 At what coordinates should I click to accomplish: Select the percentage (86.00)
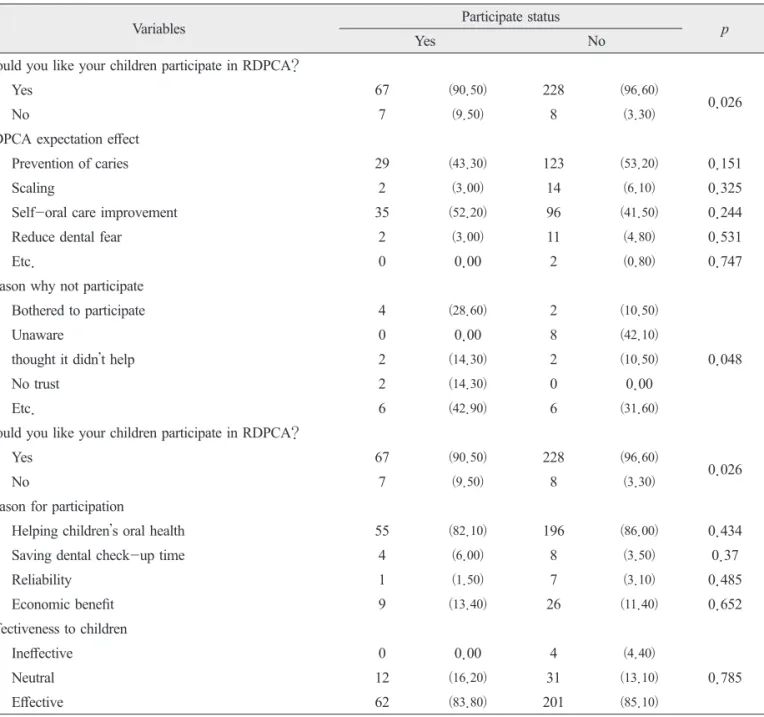(x=639, y=530)
